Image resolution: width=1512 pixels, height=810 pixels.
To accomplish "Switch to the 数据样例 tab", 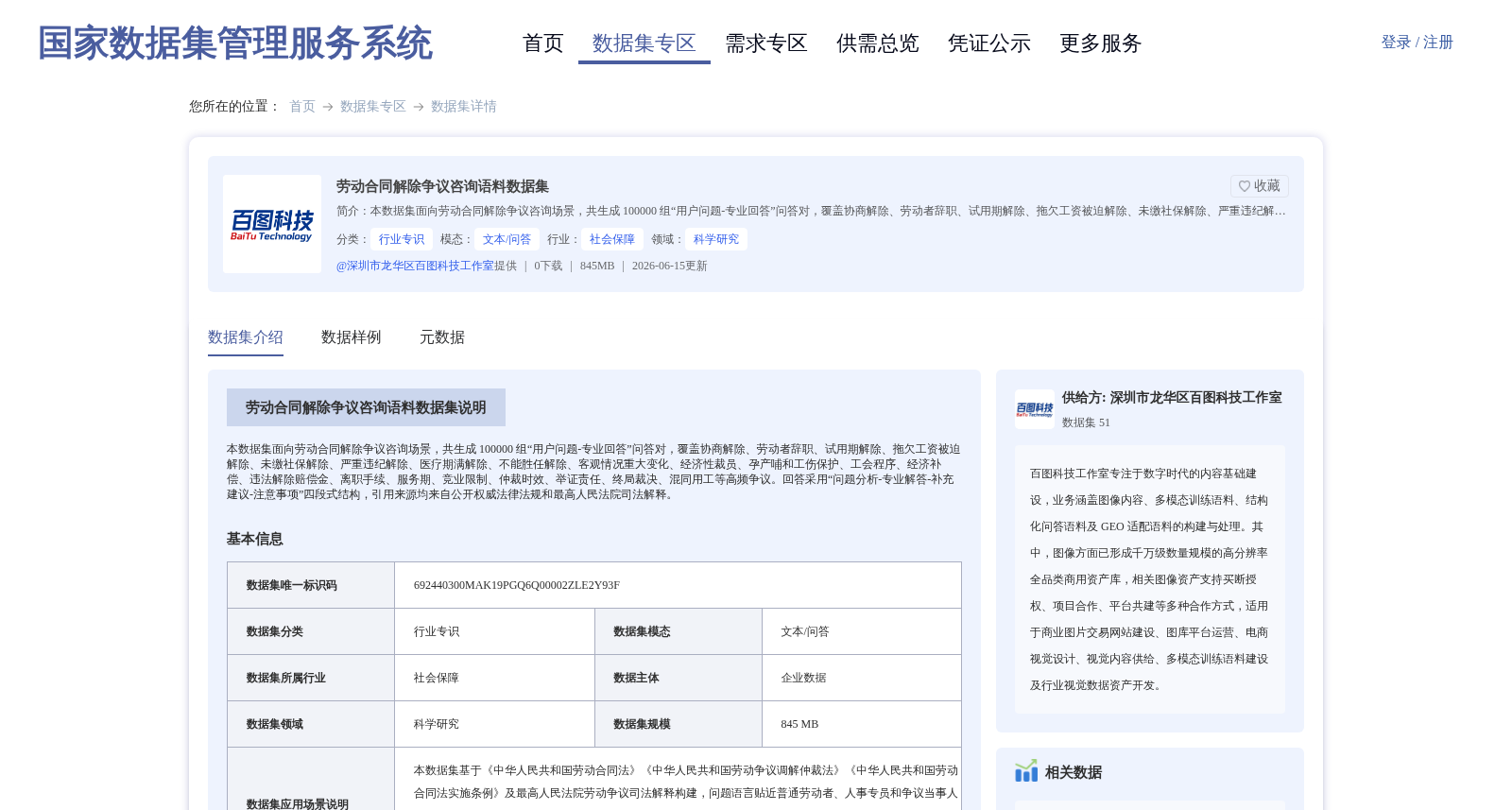I will pos(352,337).
